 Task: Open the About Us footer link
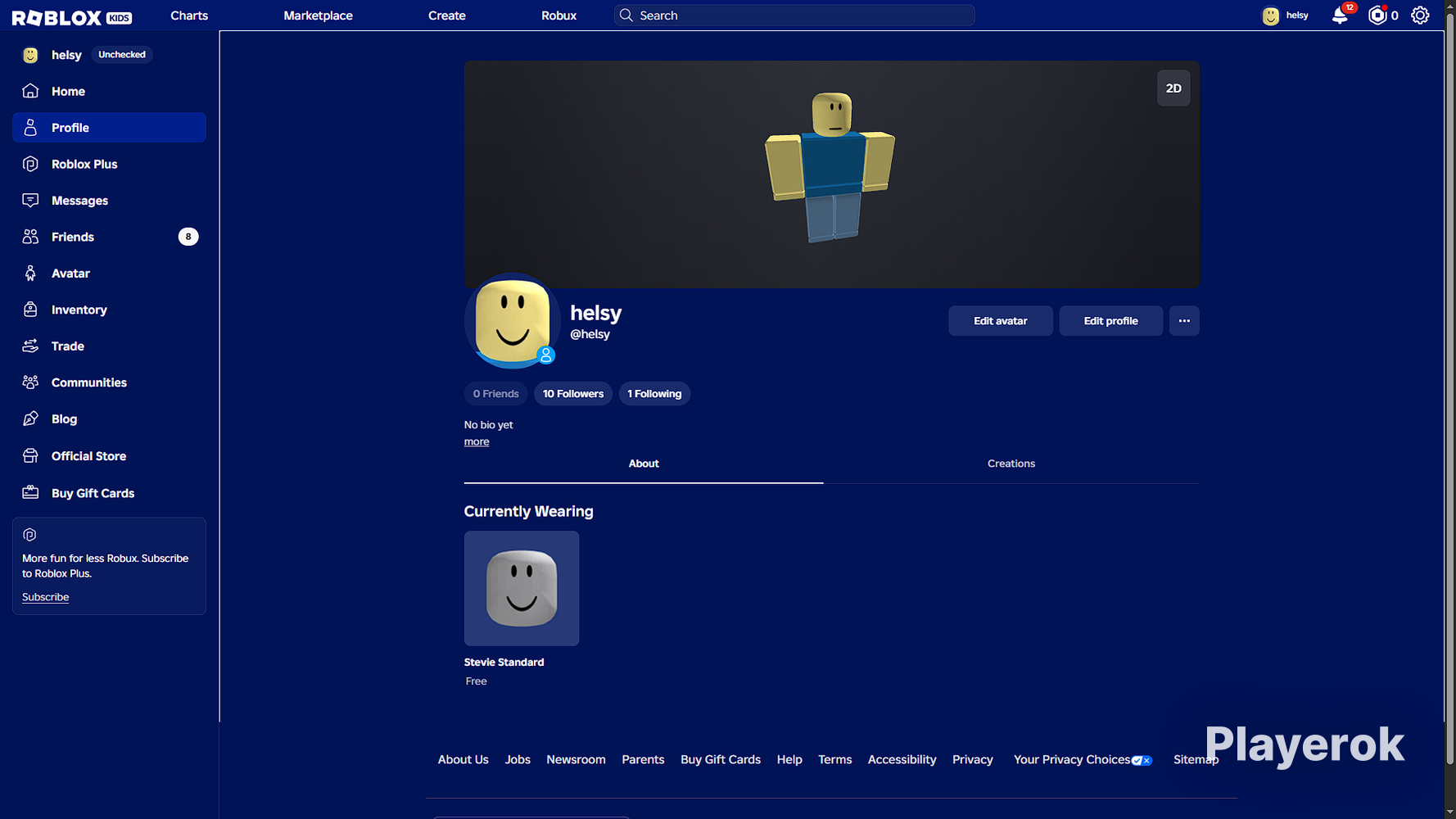click(x=463, y=760)
